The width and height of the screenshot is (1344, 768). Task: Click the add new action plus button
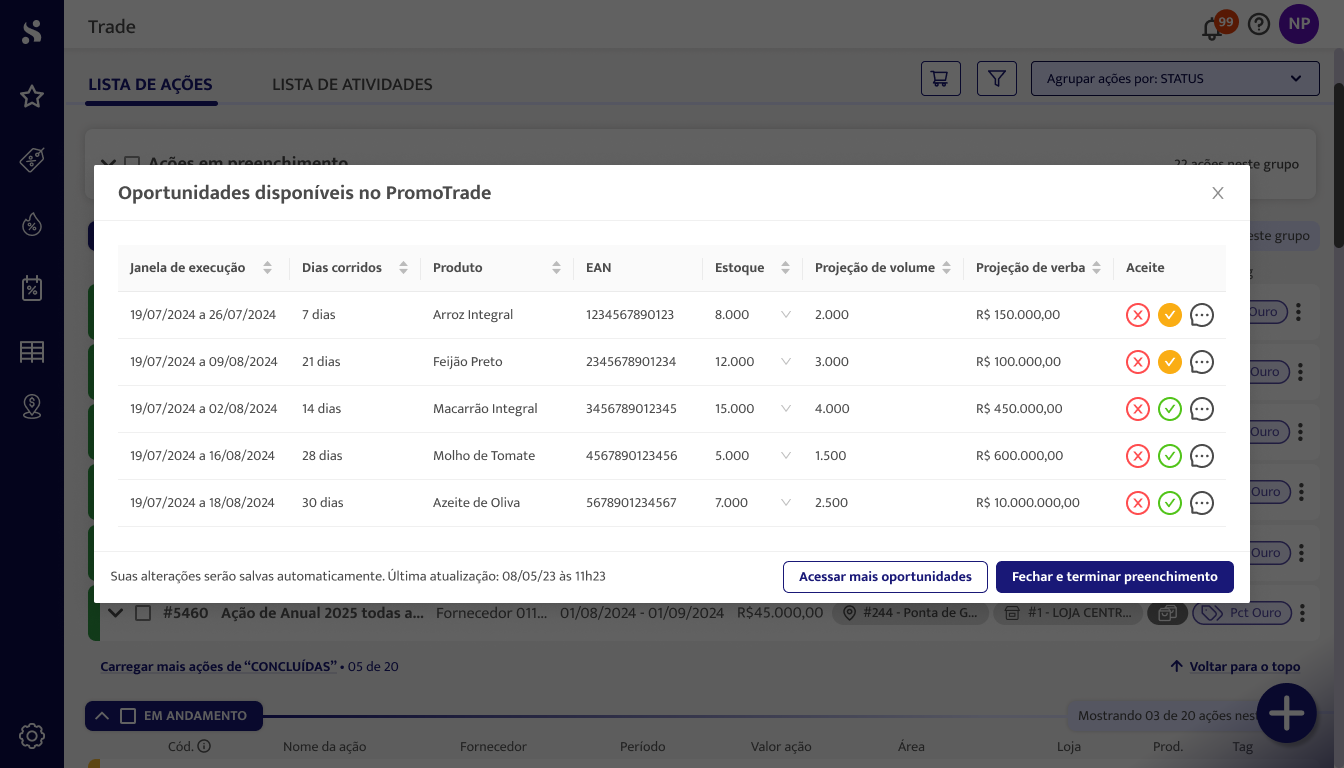(x=1286, y=714)
